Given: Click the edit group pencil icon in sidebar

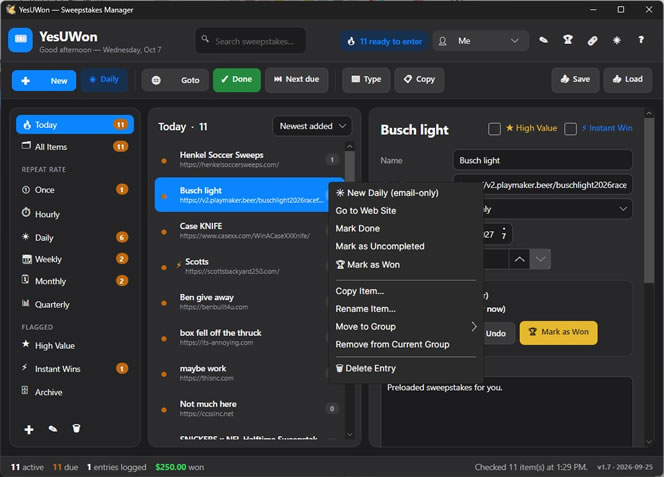Looking at the screenshot, I should click(53, 429).
